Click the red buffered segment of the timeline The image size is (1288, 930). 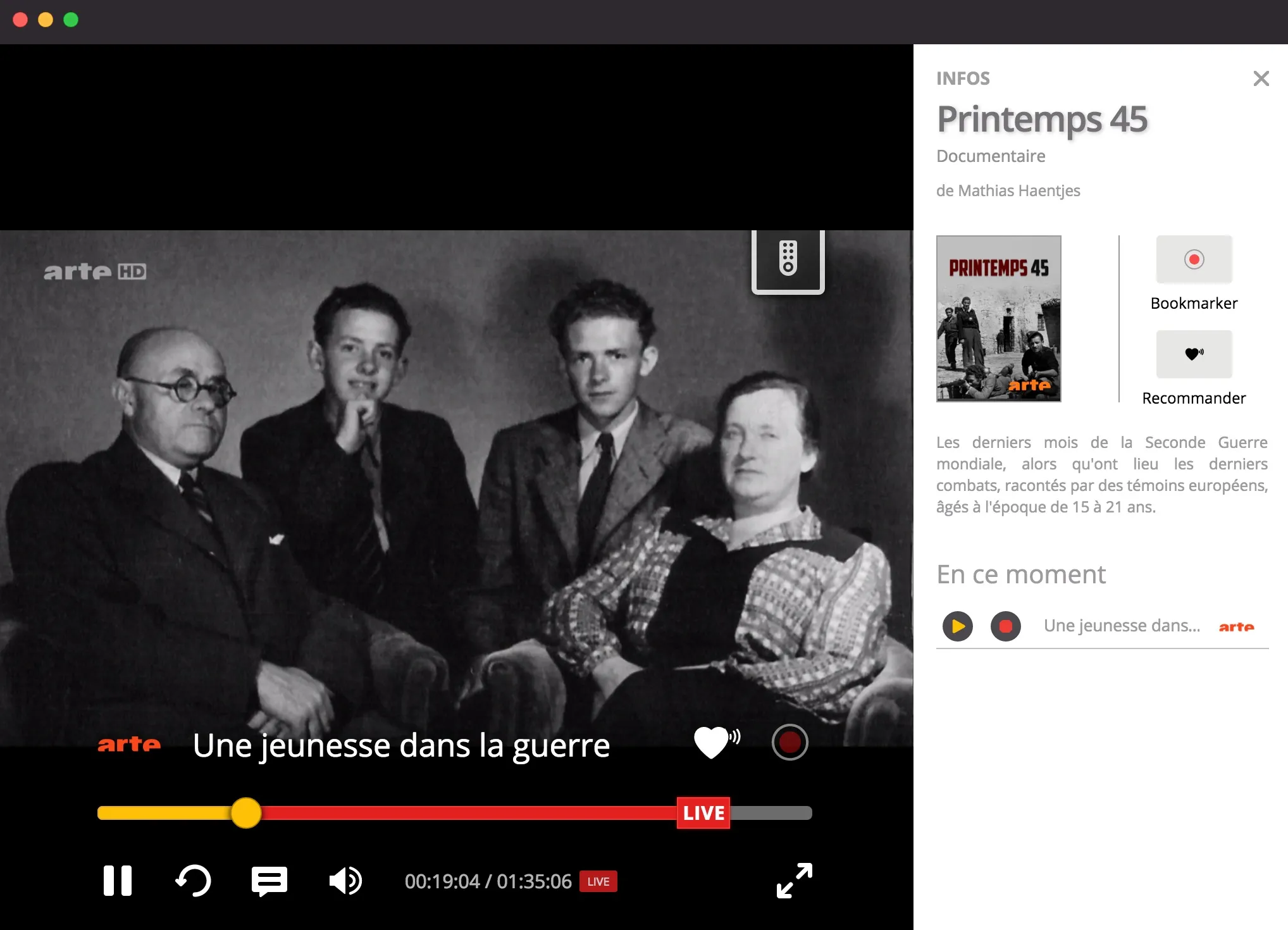[468, 813]
